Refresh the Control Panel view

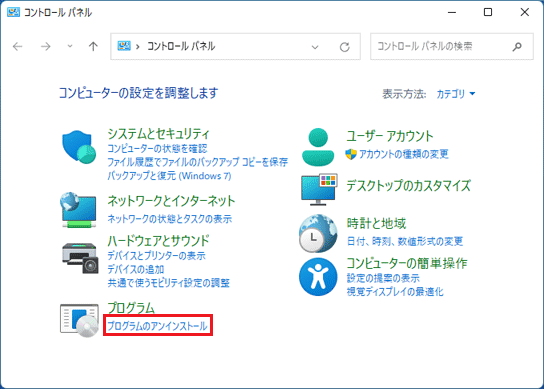pos(345,47)
